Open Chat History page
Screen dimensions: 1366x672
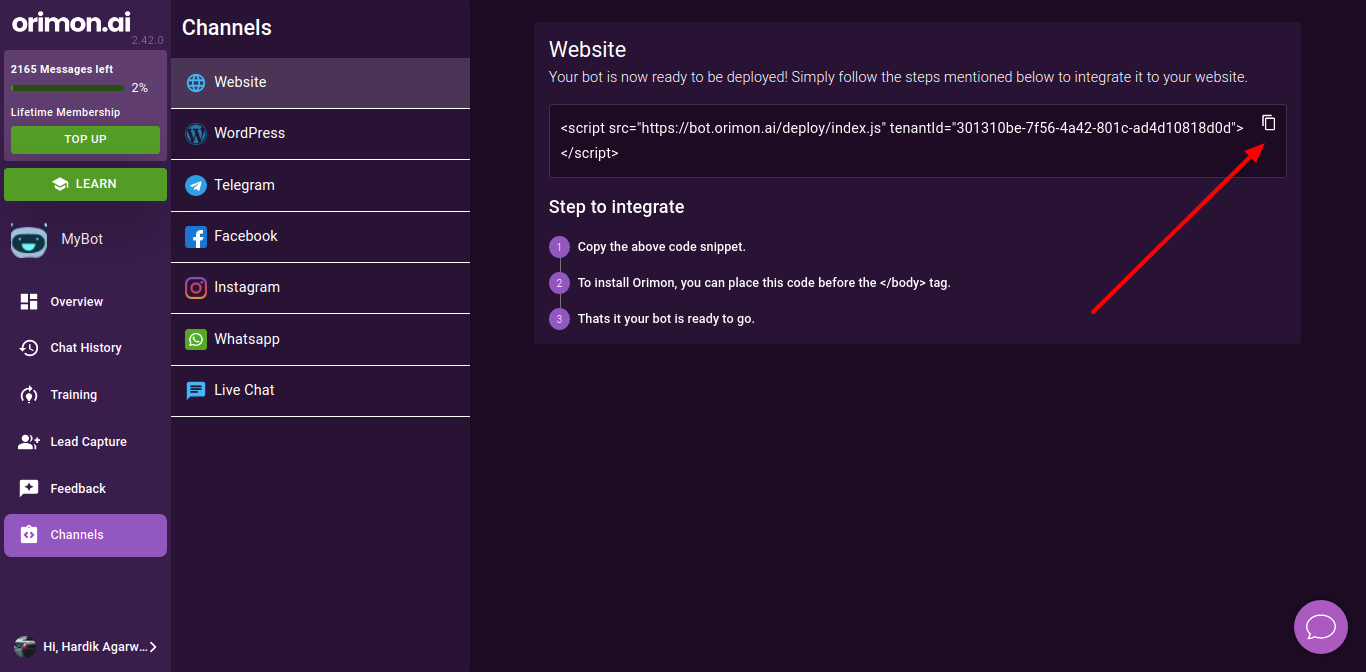[x=85, y=348]
